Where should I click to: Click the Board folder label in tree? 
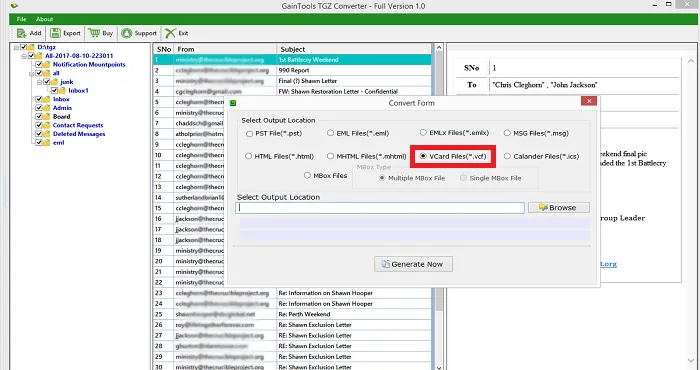(62, 116)
